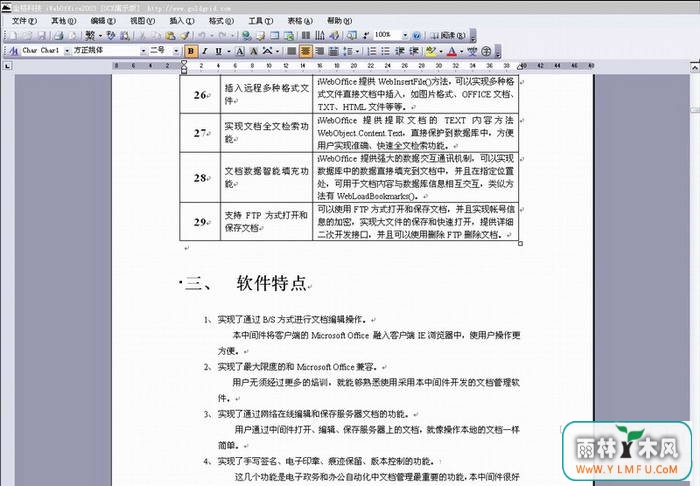Click the Cut scissors icon

tap(142, 36)
